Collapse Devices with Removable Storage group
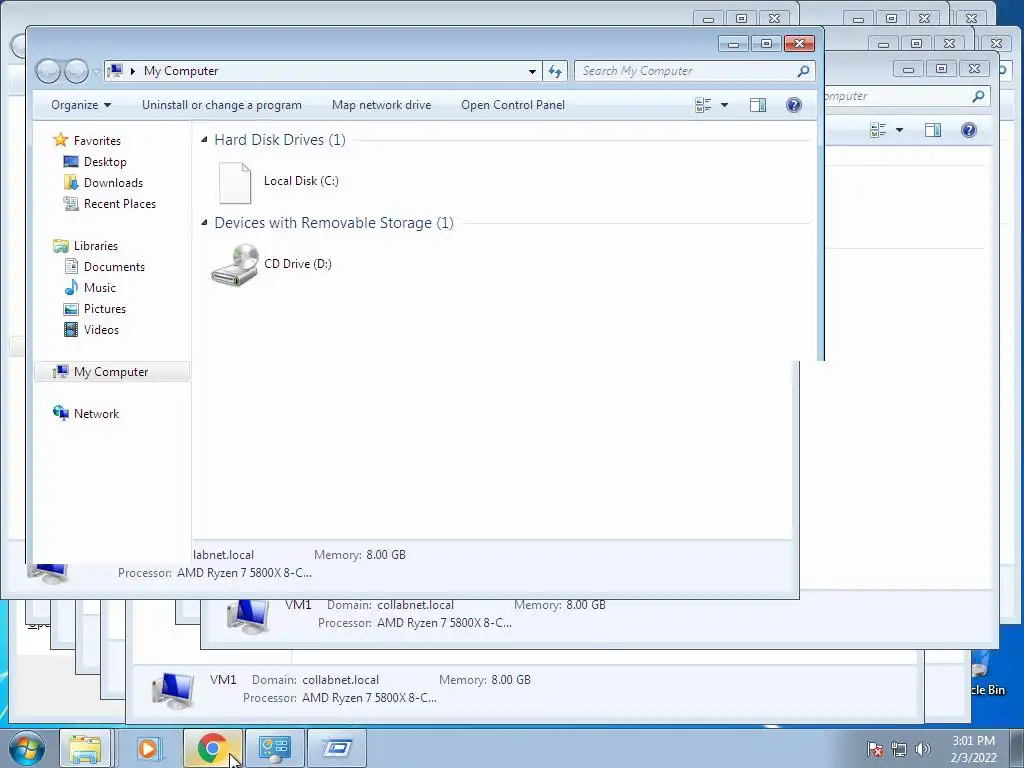The height and width of the screenshot is (768, 1024). [x=204, y=223]
